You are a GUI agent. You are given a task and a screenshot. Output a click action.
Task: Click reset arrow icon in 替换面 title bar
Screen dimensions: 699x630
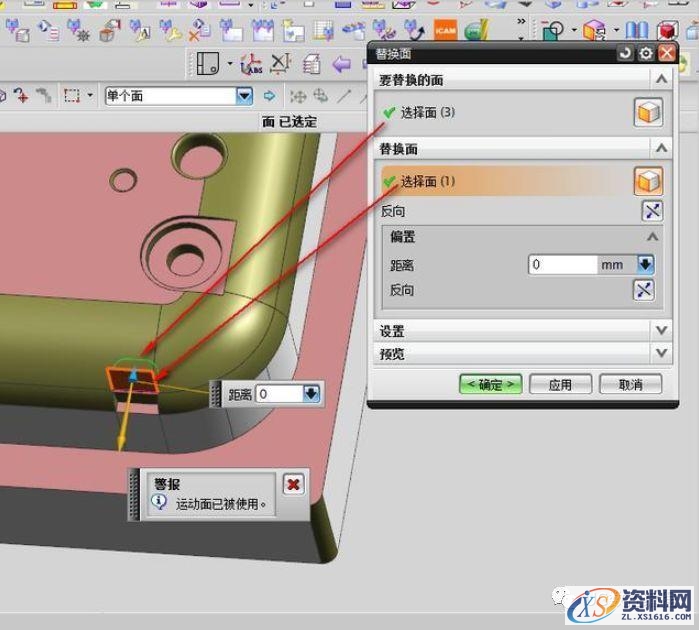(x=627, y=53)
